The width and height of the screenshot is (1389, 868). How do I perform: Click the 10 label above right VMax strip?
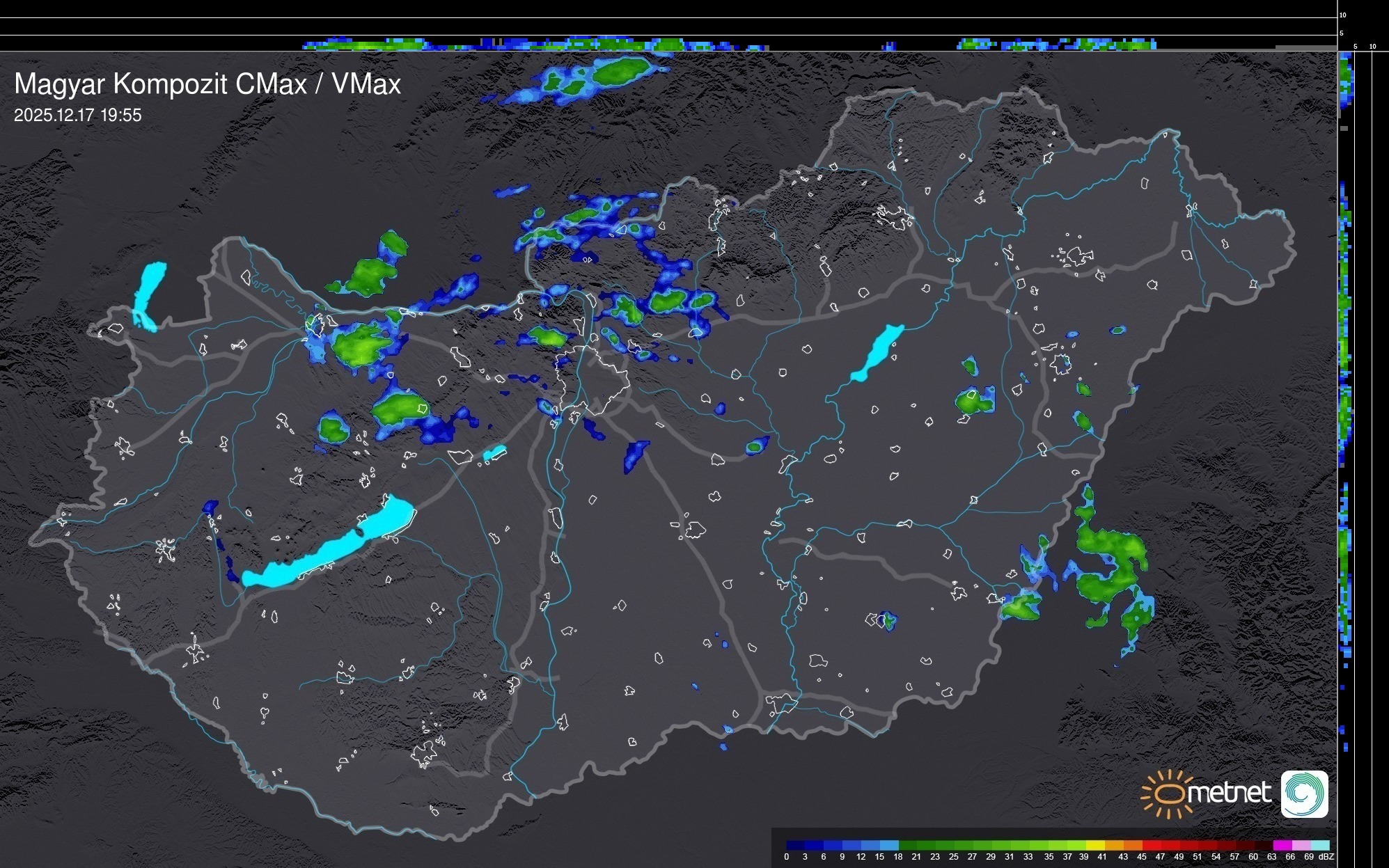click(1372, 47)
